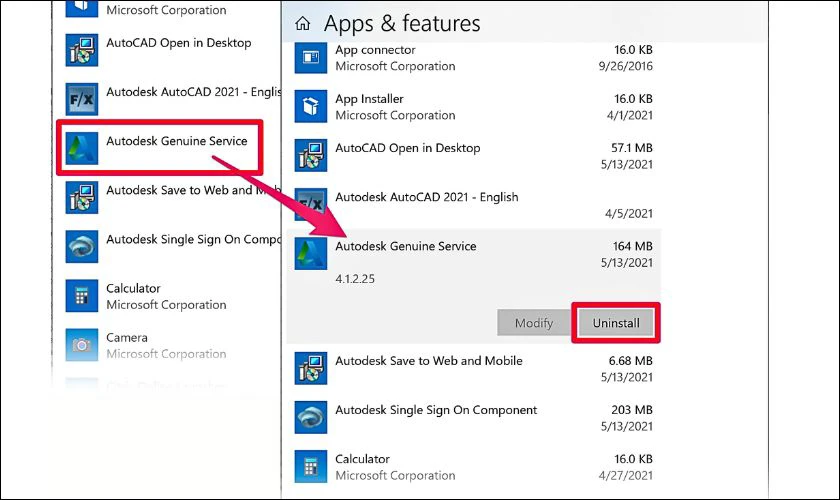Click the 57.1 MB size value
Viewport: 840px width, 500px height.
632,148
